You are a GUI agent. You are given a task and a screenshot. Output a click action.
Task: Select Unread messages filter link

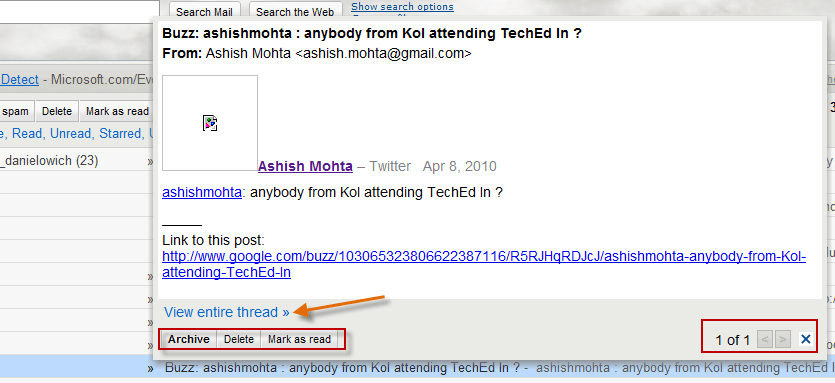click(x=71, y=134)
